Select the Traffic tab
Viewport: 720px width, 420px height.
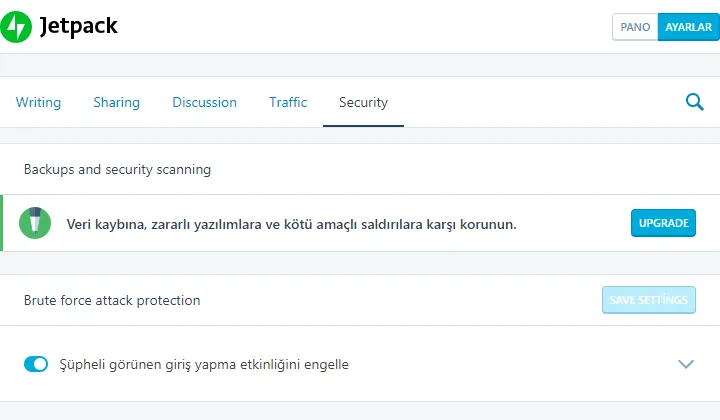288,102
